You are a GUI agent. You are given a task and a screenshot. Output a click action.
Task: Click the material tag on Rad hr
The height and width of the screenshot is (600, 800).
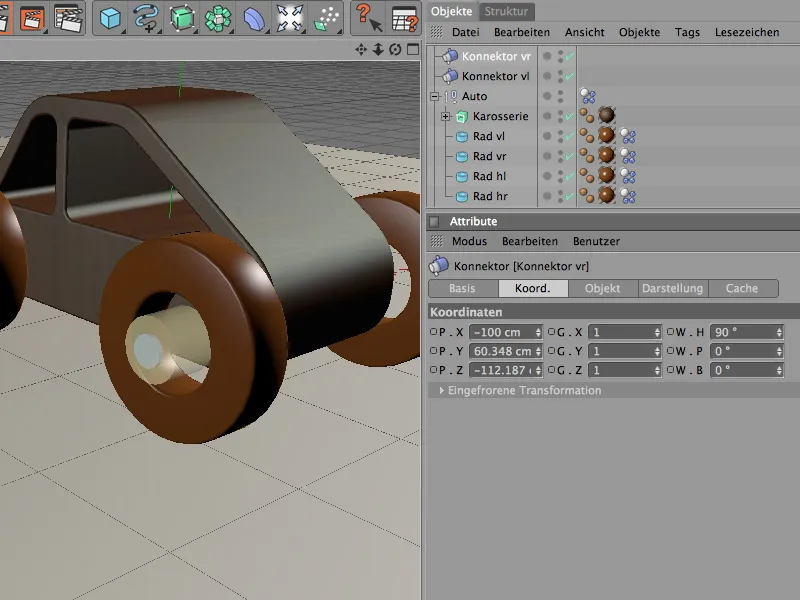click(x=606, y=196)
